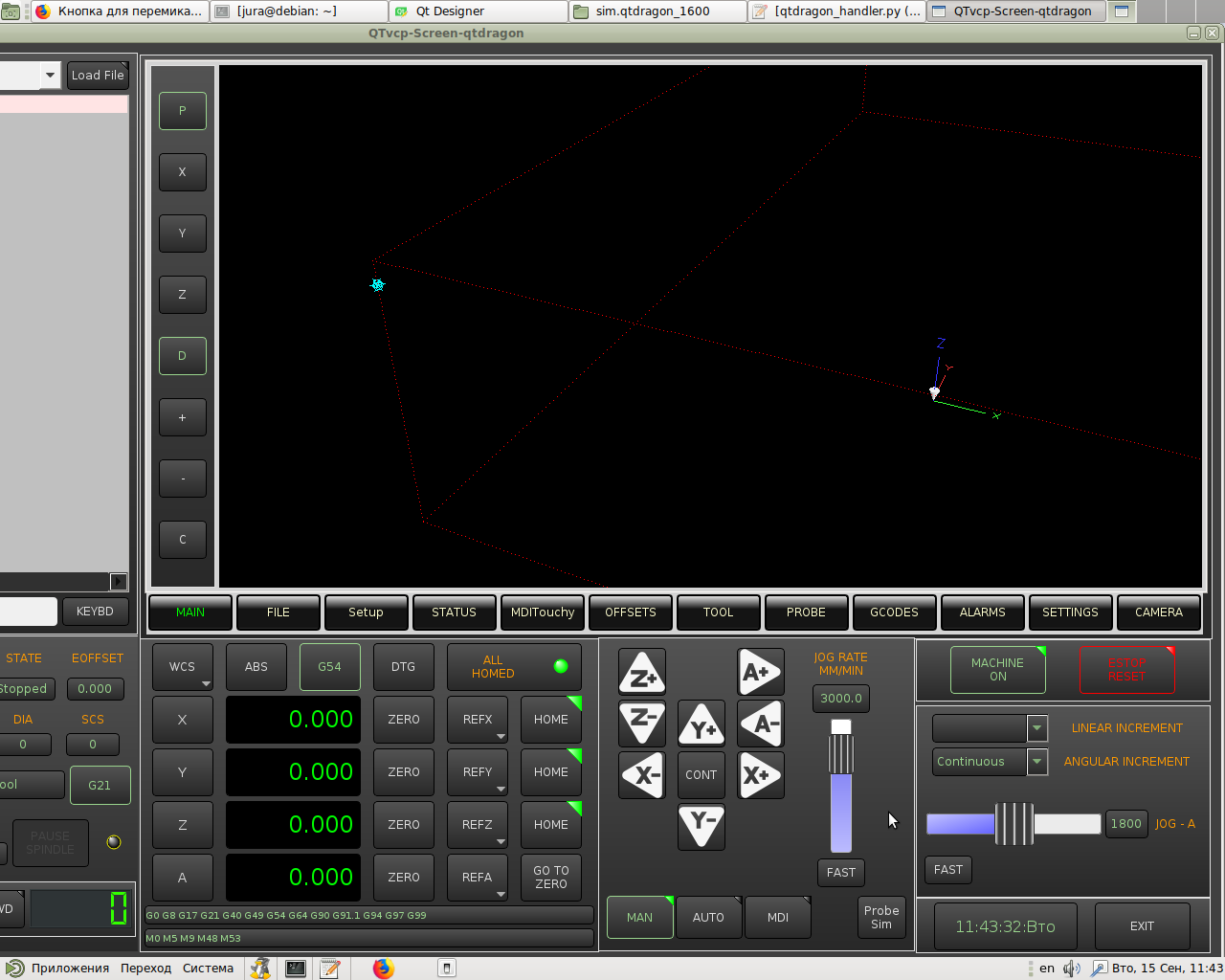Click ESTOP RESET button
This screenshot has width=1225, height=980.
1127,670
